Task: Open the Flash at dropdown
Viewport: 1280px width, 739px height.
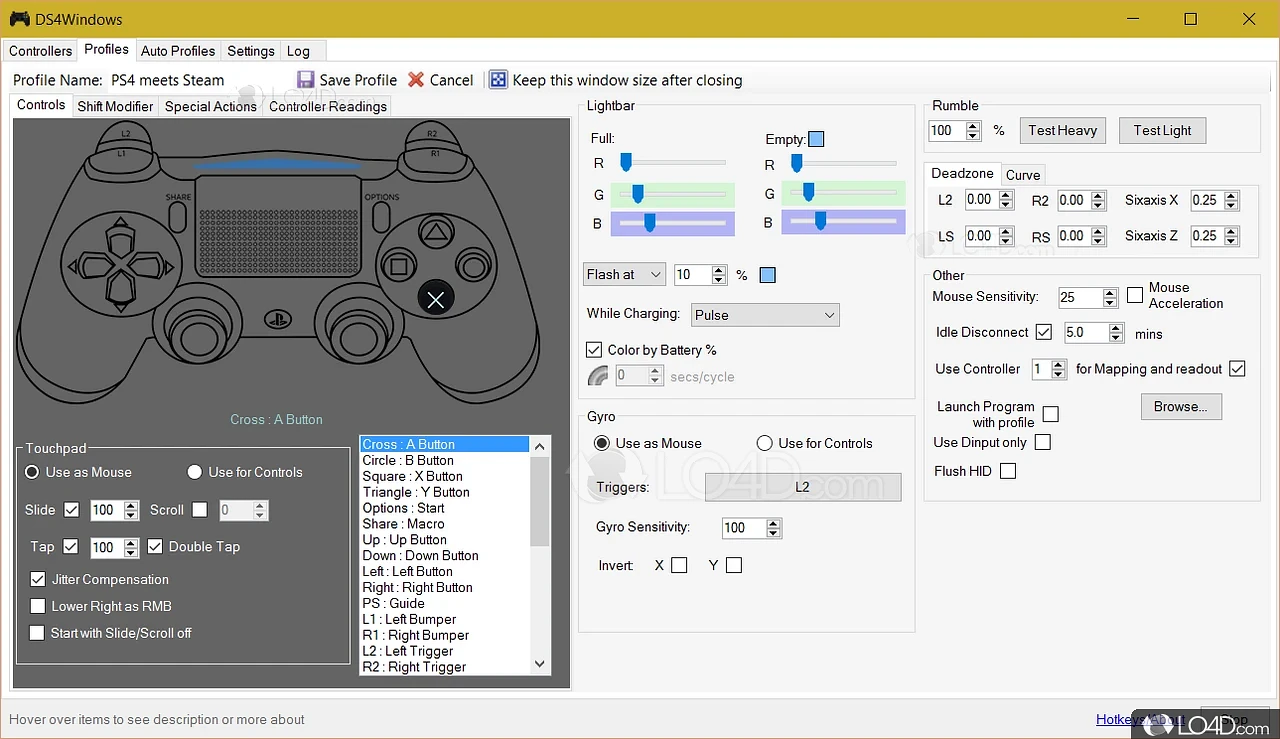Action: pos(624,274)
